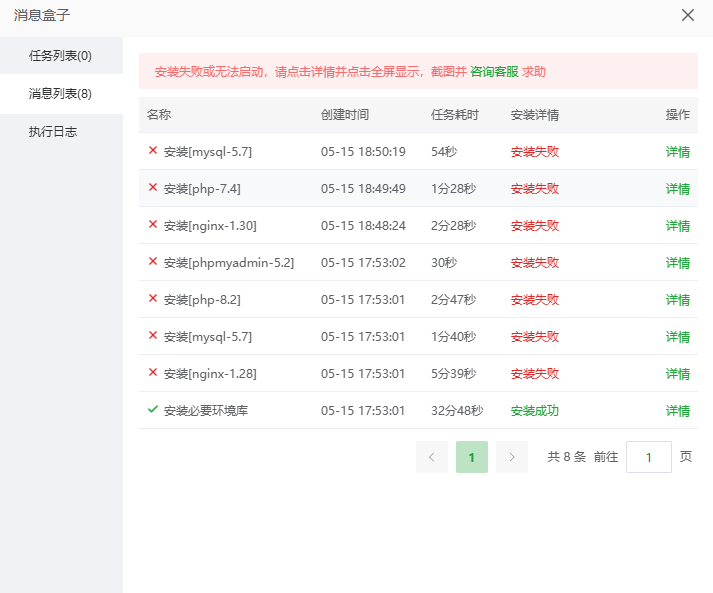
Task: Click the 安装详情 column header
Action: 534,115
